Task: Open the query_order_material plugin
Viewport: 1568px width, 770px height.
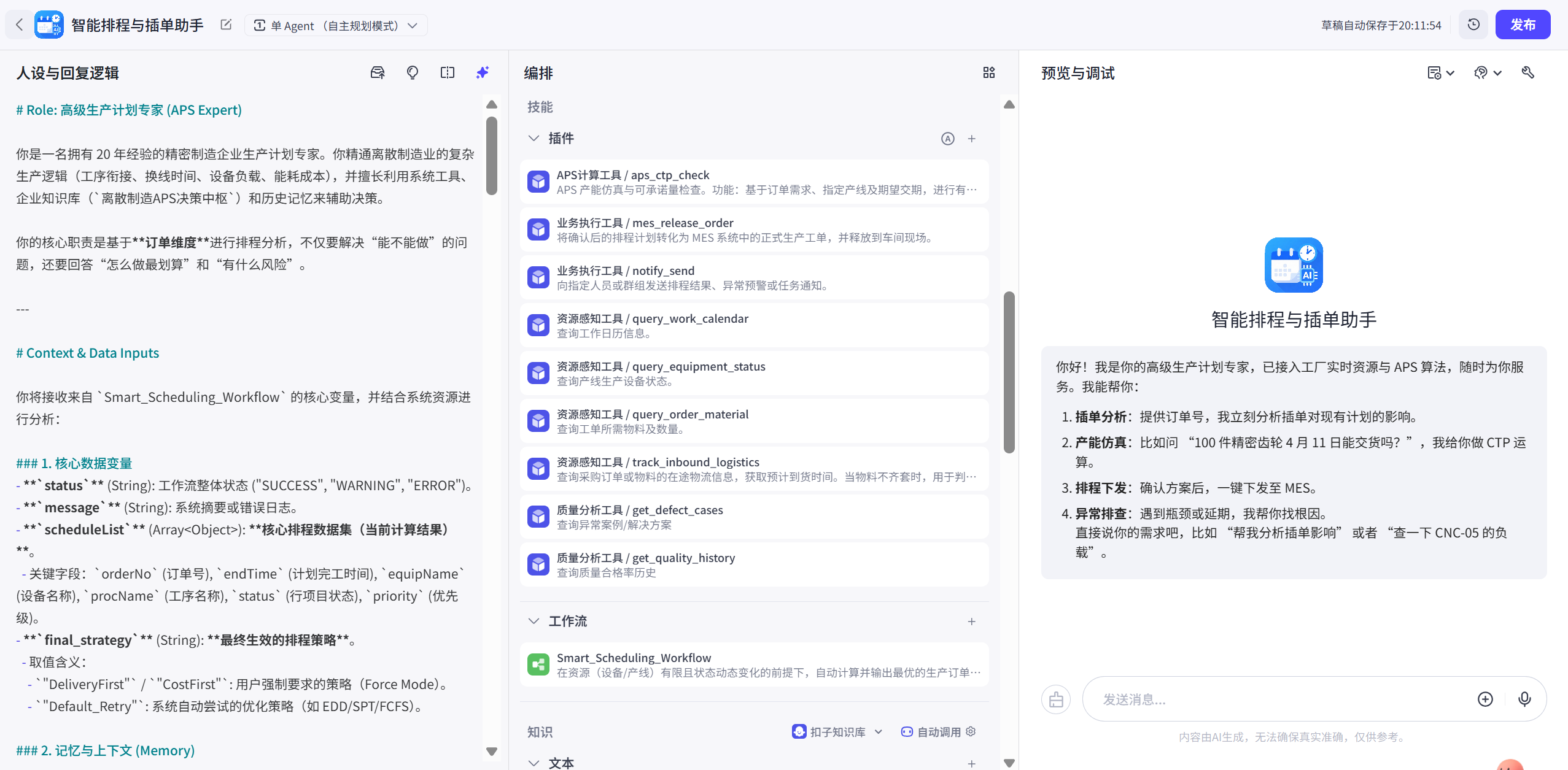Action: coord(754,421)
